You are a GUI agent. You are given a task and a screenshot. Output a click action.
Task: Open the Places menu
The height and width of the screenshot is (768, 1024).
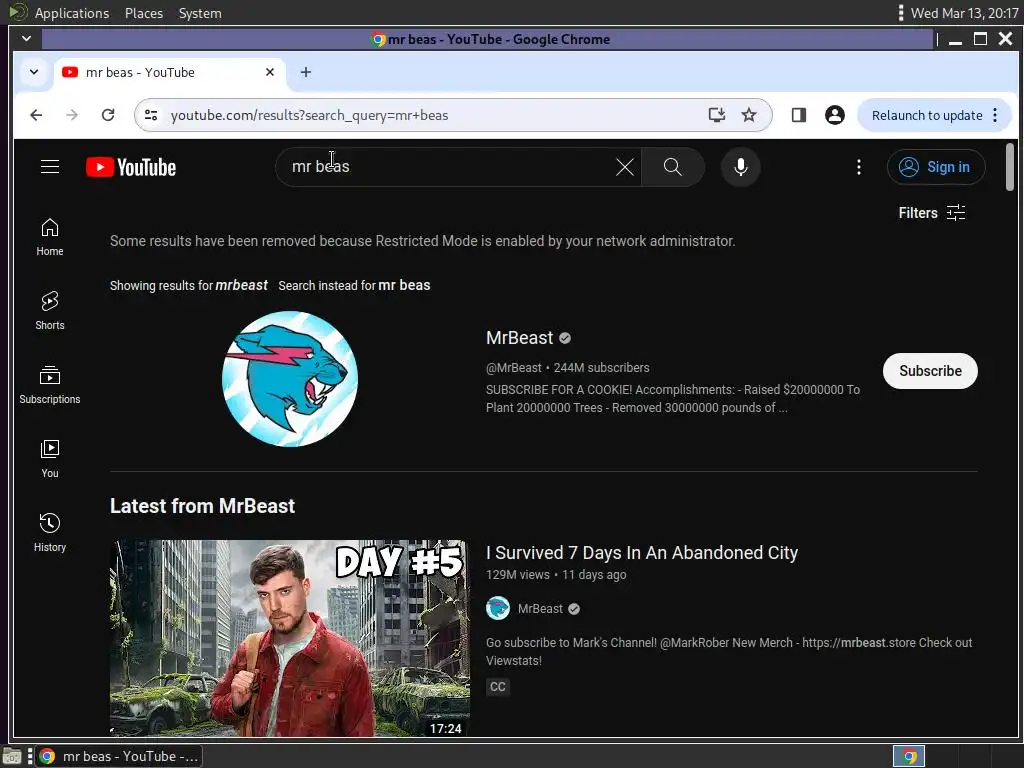144,13
